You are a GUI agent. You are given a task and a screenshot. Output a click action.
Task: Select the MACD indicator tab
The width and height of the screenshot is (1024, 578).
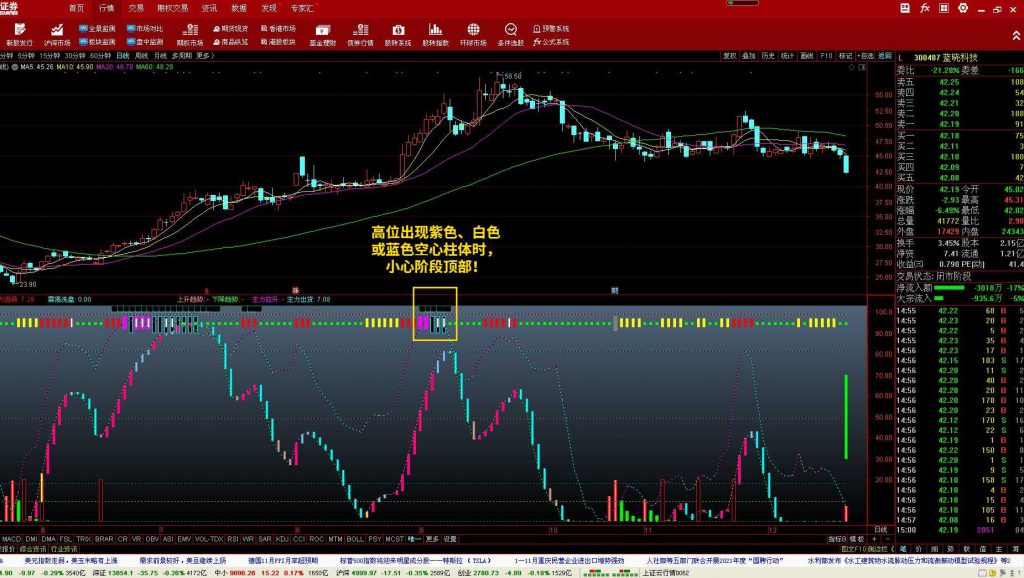click(11, 539)
